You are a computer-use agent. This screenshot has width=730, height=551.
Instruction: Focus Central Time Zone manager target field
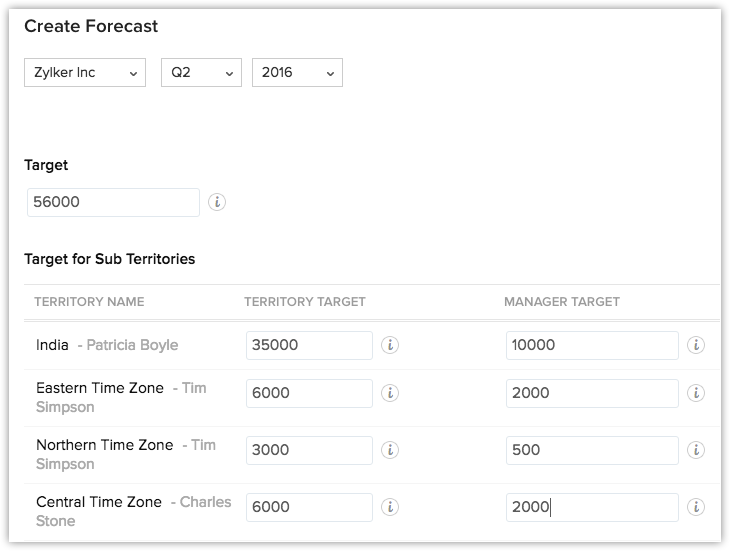[592, 507]
